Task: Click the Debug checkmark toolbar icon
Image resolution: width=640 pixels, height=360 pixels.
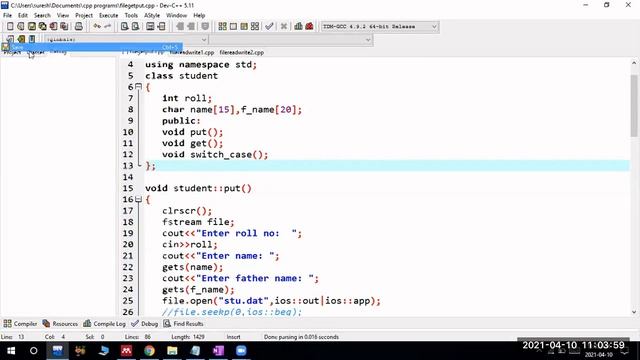Action: [x=269, y=27]
